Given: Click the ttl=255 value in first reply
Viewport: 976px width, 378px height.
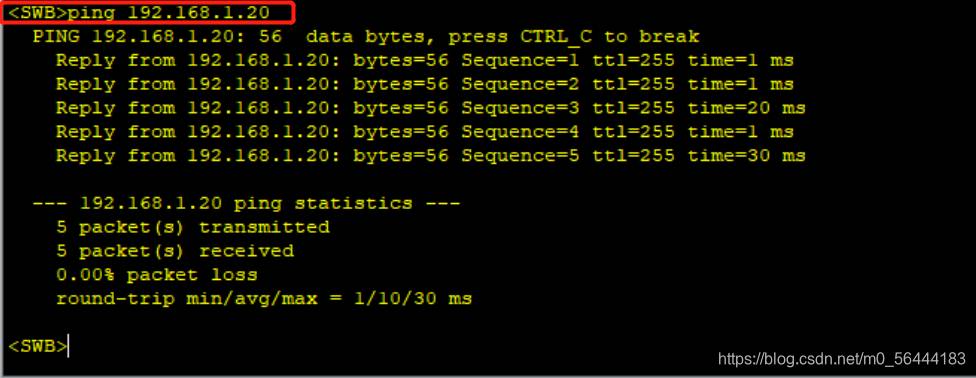Looking at the screenshot, I should 634,60.
